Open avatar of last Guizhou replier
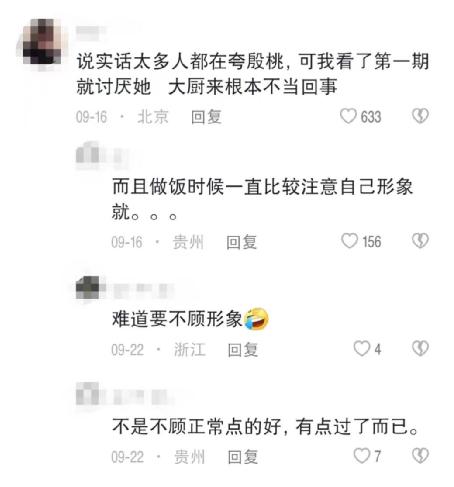 (87, 394)
